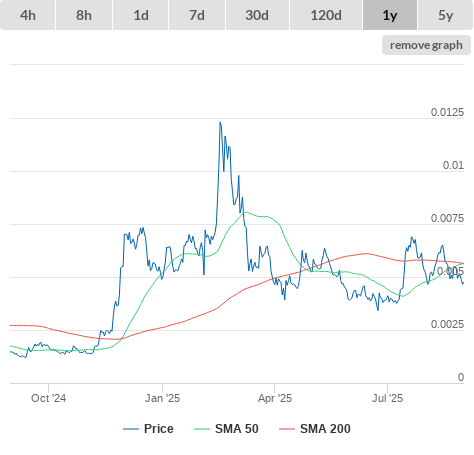Click the Jan '25 axis label
Viewport: 474px width, 455px height.
coord(162,398)
